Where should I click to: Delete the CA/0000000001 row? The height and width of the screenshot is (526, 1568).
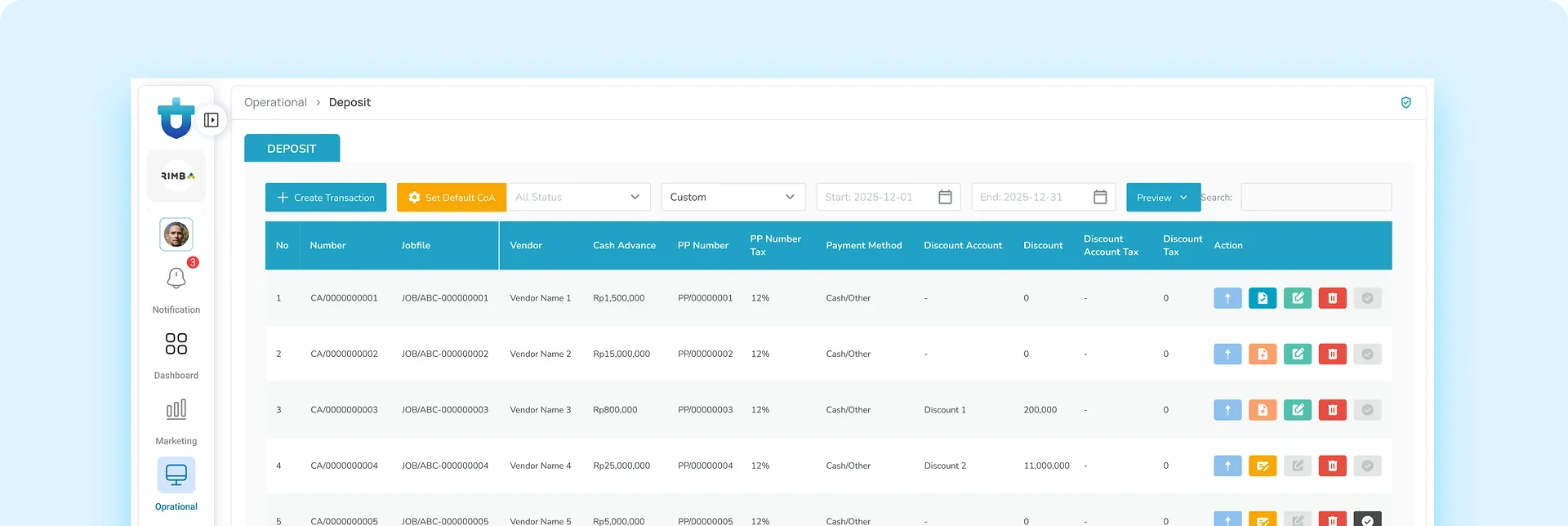(x=1333, y=298)
